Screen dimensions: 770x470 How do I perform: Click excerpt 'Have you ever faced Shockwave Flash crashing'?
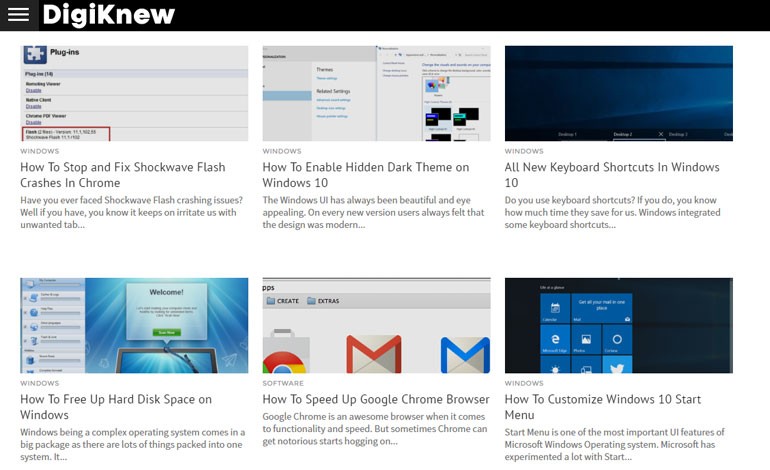coord(132,212)
